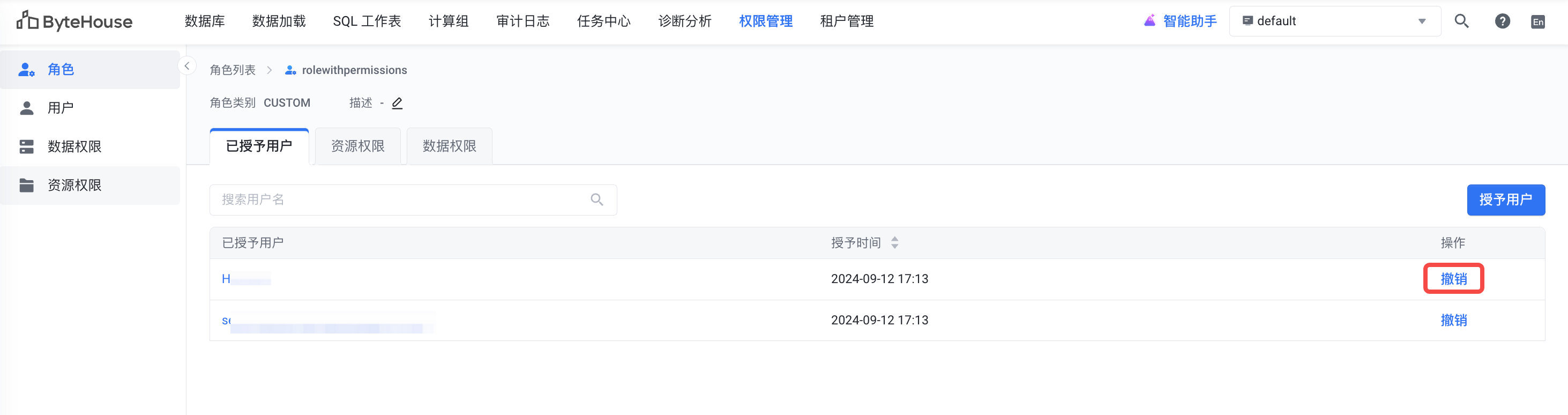Switch to the 数据权限 tab
Image resolution: width=1568 pixels, height=415 pixels.
pyautogui.click(x=449, y=146)
